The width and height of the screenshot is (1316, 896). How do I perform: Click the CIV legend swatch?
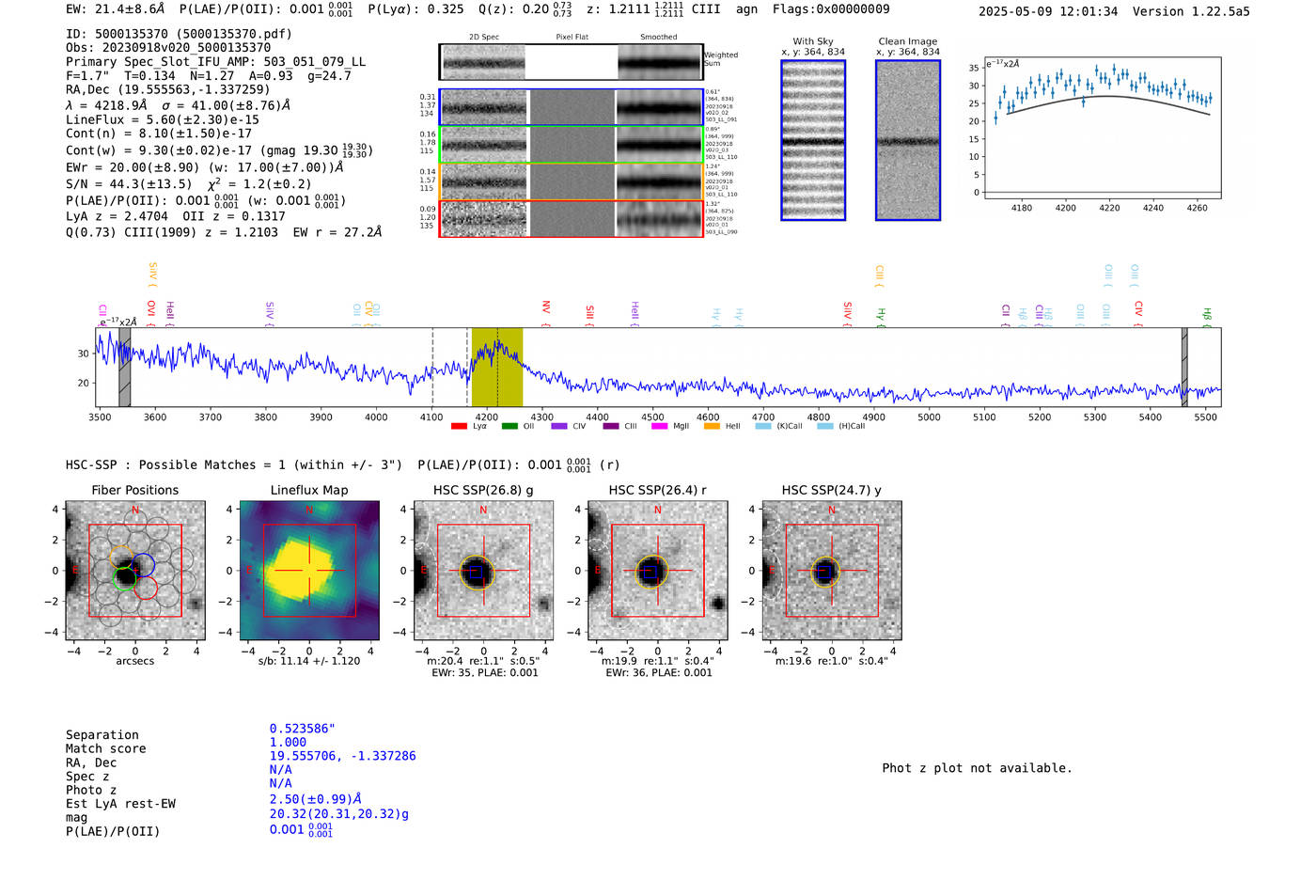point(559,426)
